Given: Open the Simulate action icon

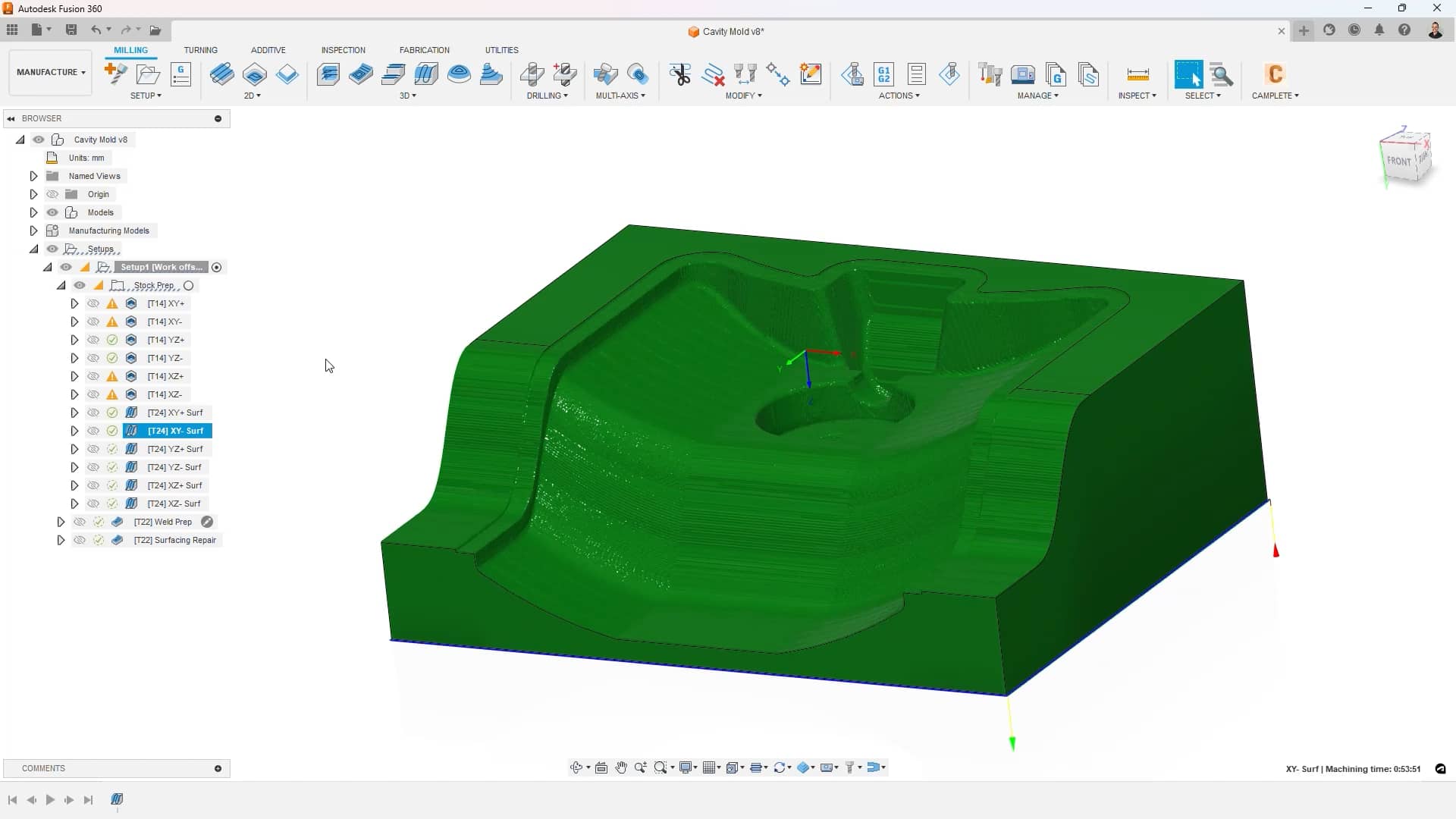Looking at the screenshot, I should (x=852, y=75).
